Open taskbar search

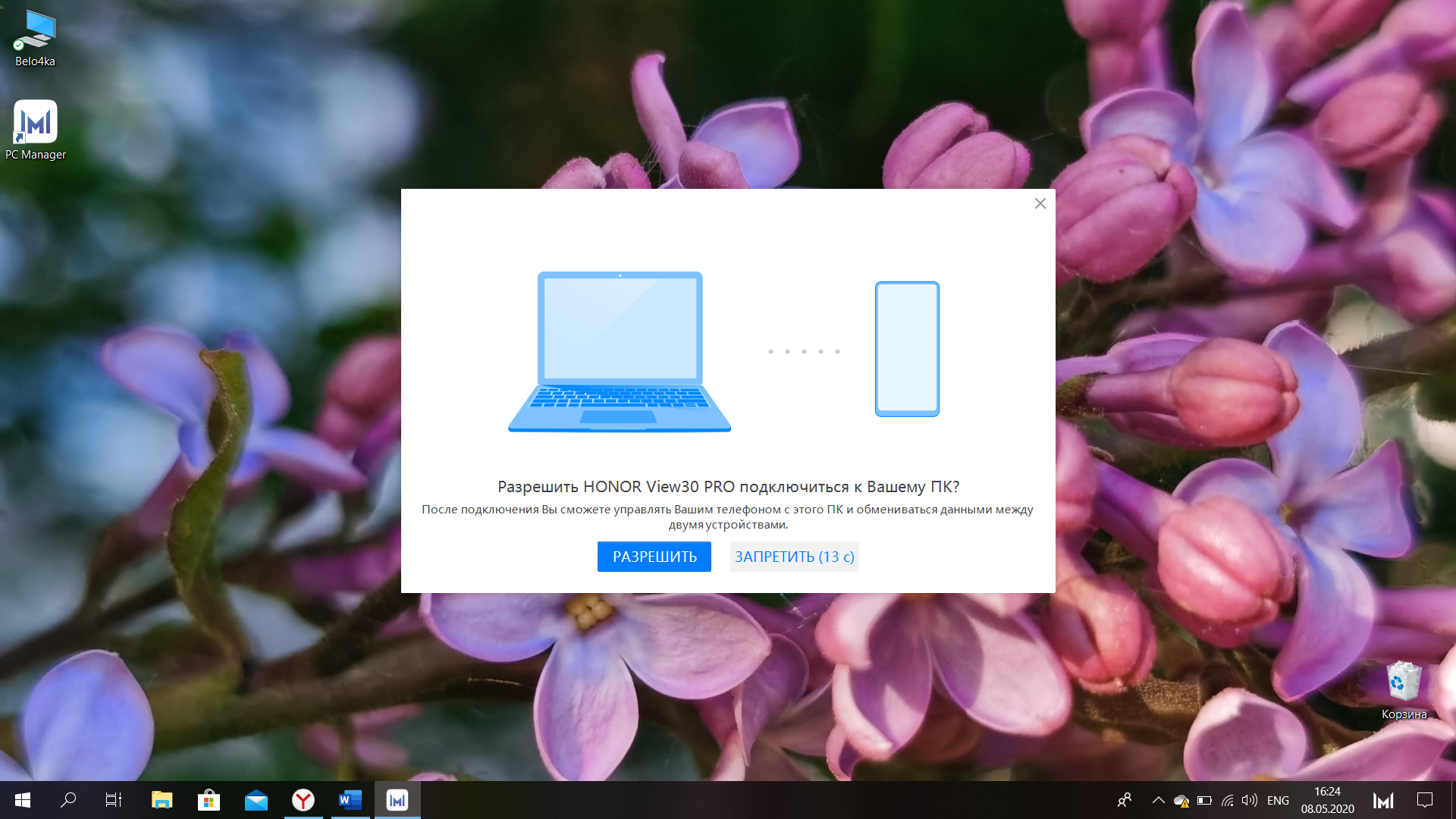(68, 800)
